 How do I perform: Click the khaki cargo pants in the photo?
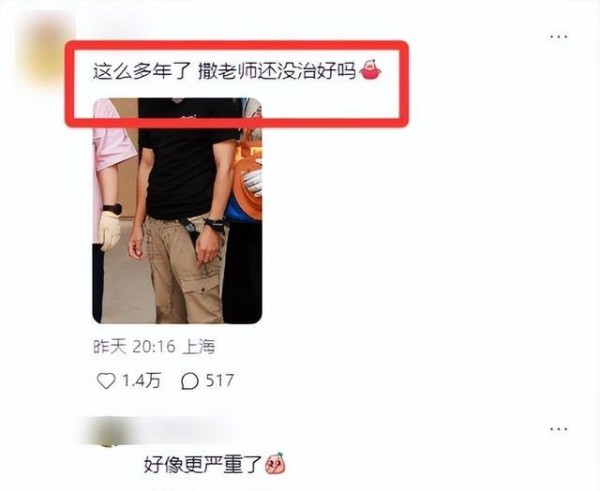pos(186,270)
